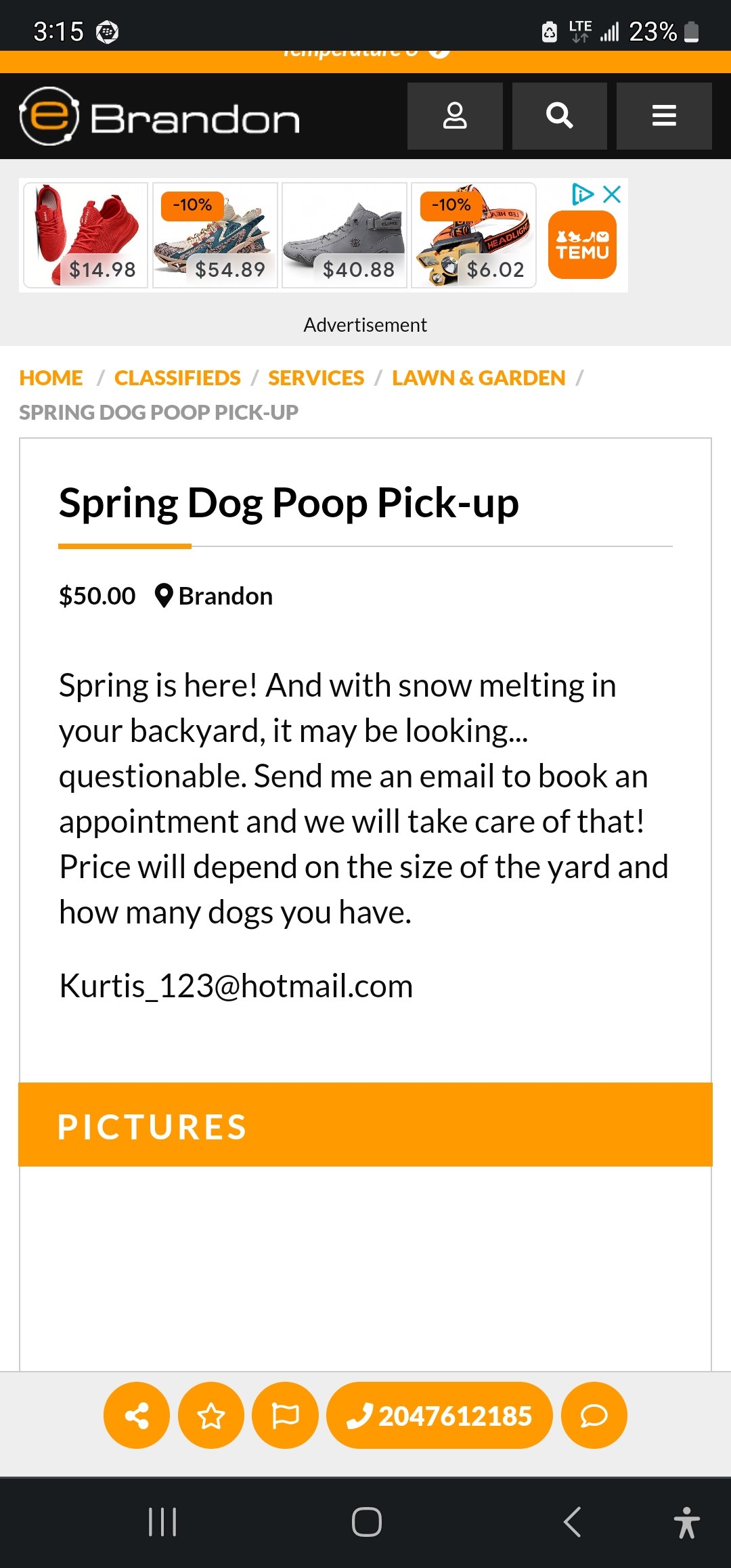Navigate to CLASSIFIEDS breadcrumb
Viewport: 731px width, 1568px height.
[x=177, y=378]
